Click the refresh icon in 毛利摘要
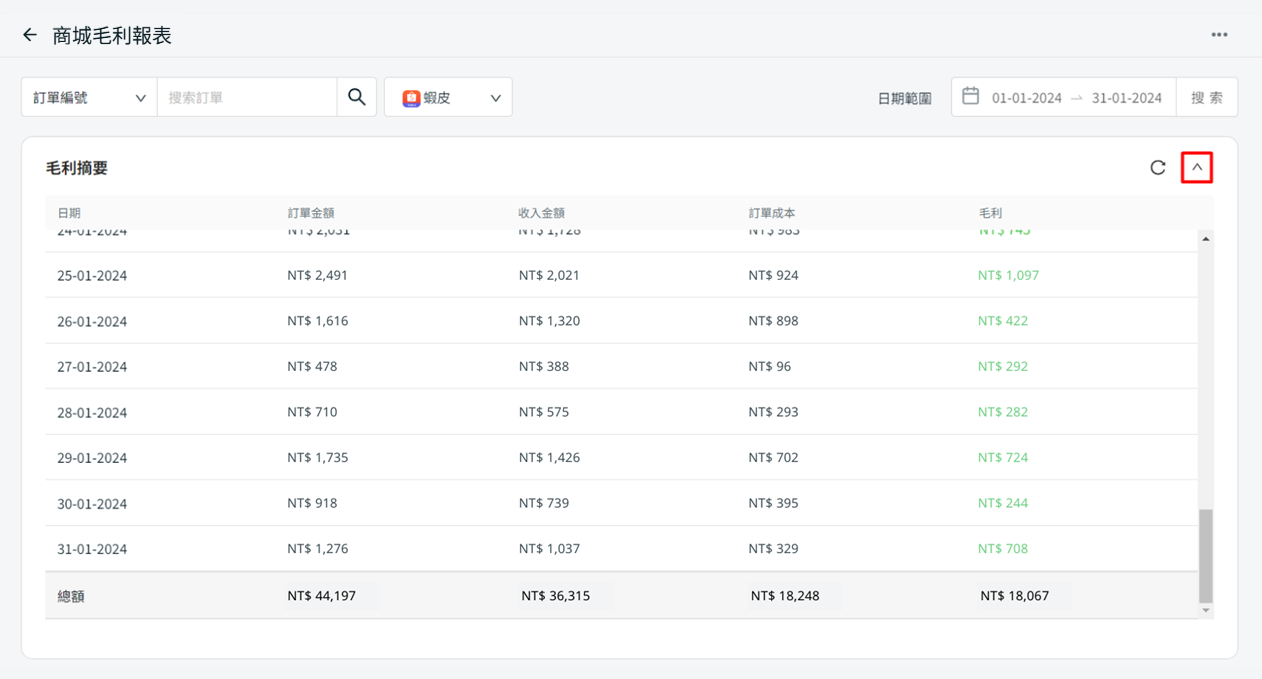 pyautogui.click(x=1158, y=168)
